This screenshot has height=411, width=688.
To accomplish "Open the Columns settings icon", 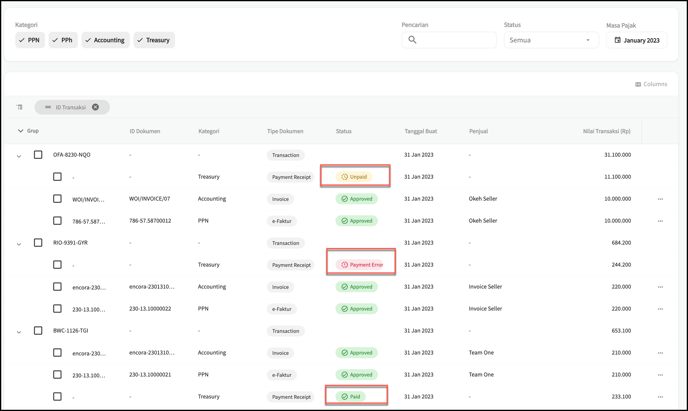I will 639,84.
